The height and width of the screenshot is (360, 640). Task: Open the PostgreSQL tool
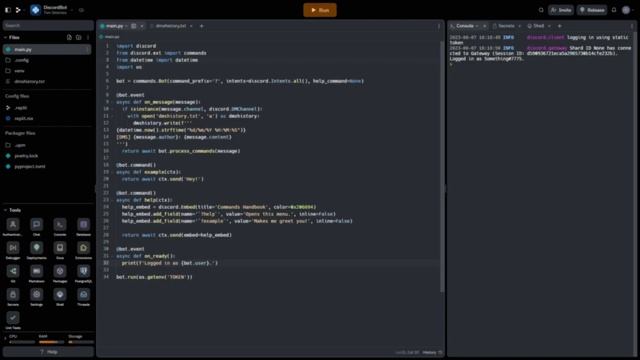(83, 273)
